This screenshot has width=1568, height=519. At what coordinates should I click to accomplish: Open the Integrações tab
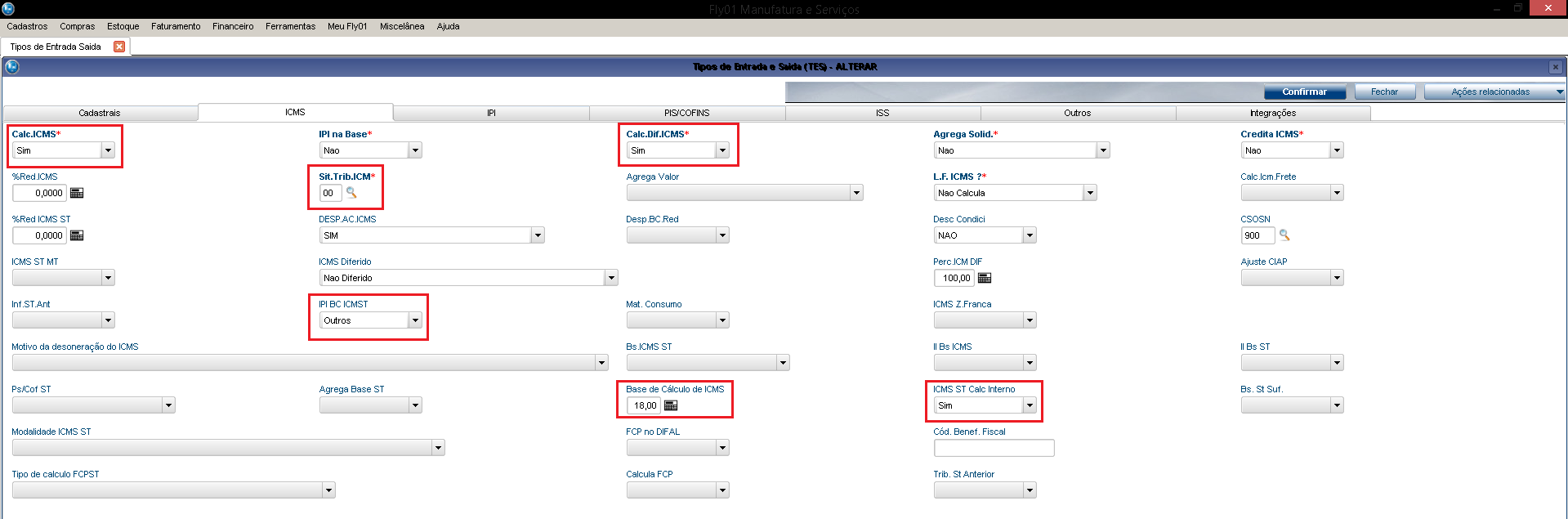click(1273, 113)
